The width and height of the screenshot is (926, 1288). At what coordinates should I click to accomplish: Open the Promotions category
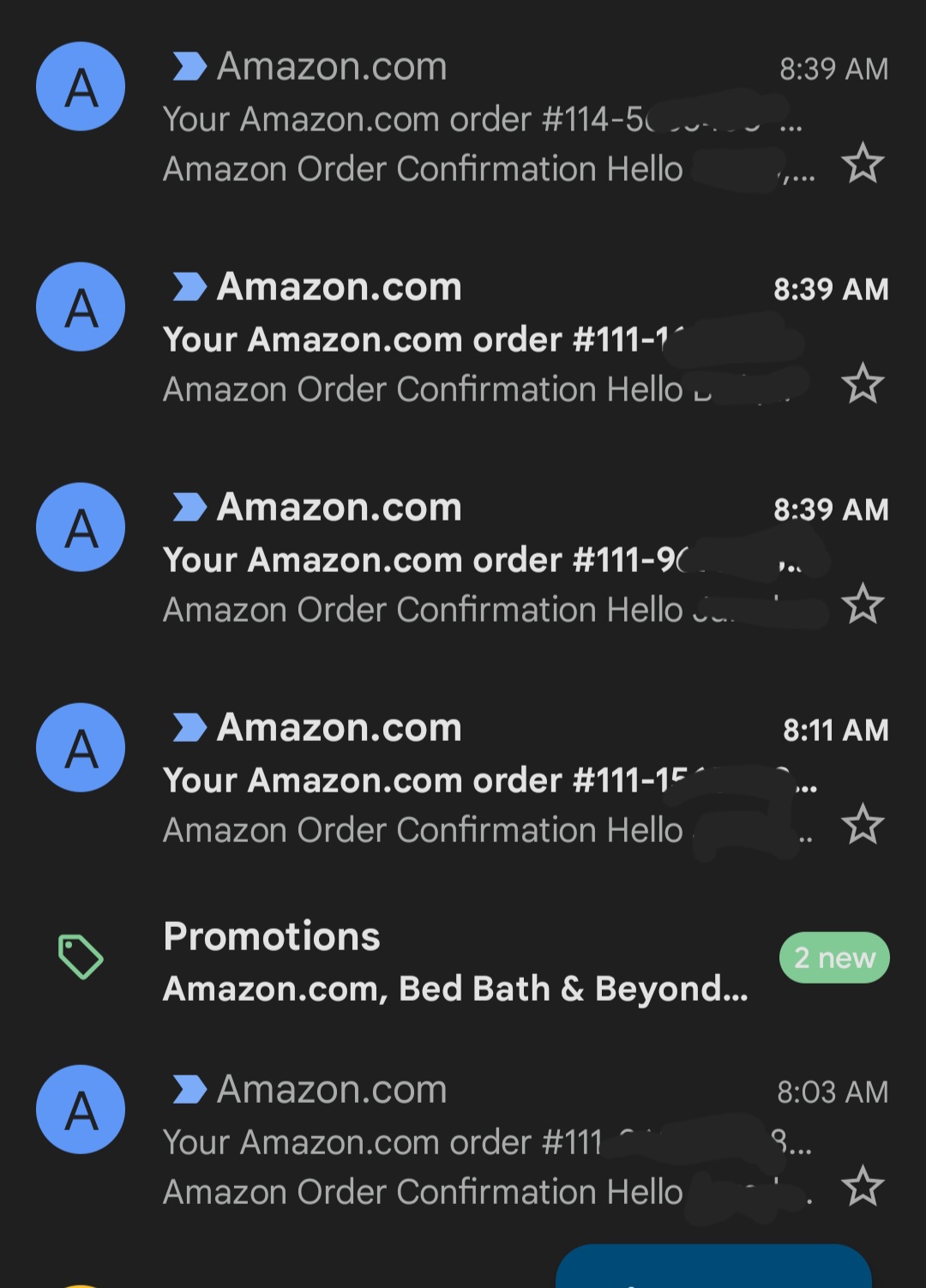coord(272,936)
